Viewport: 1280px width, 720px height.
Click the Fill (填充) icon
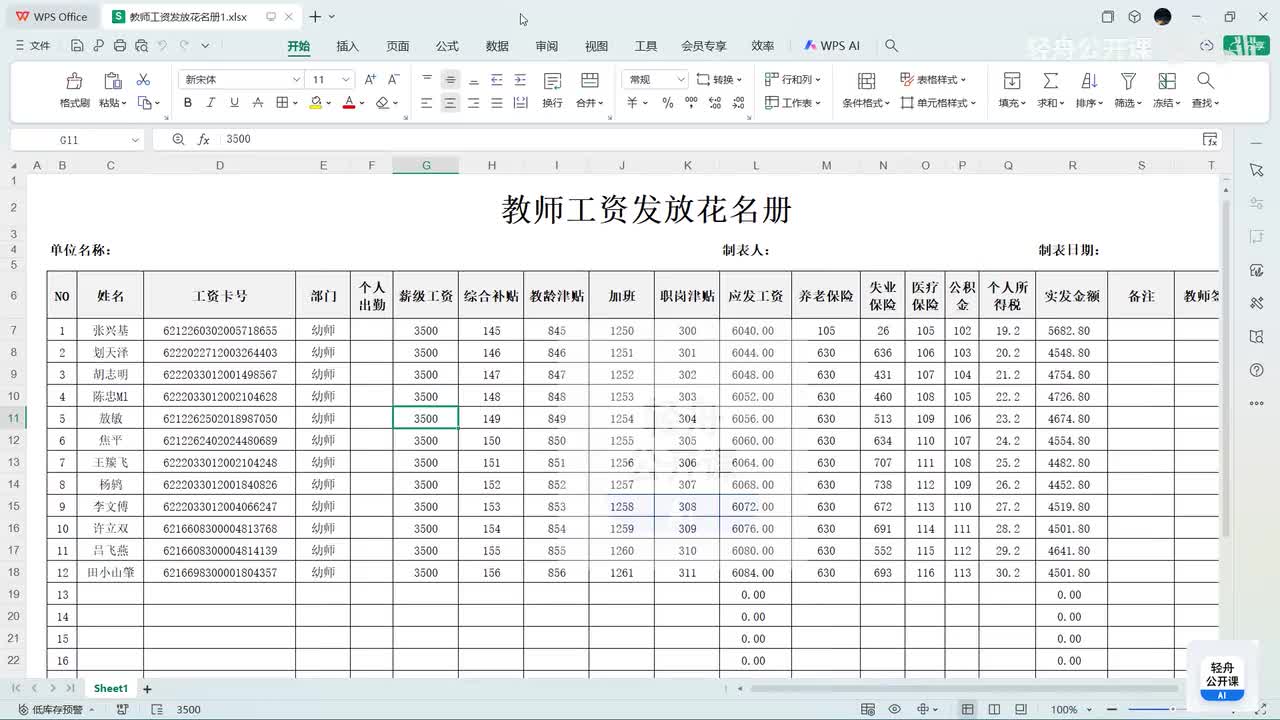tap(1012, 81)
